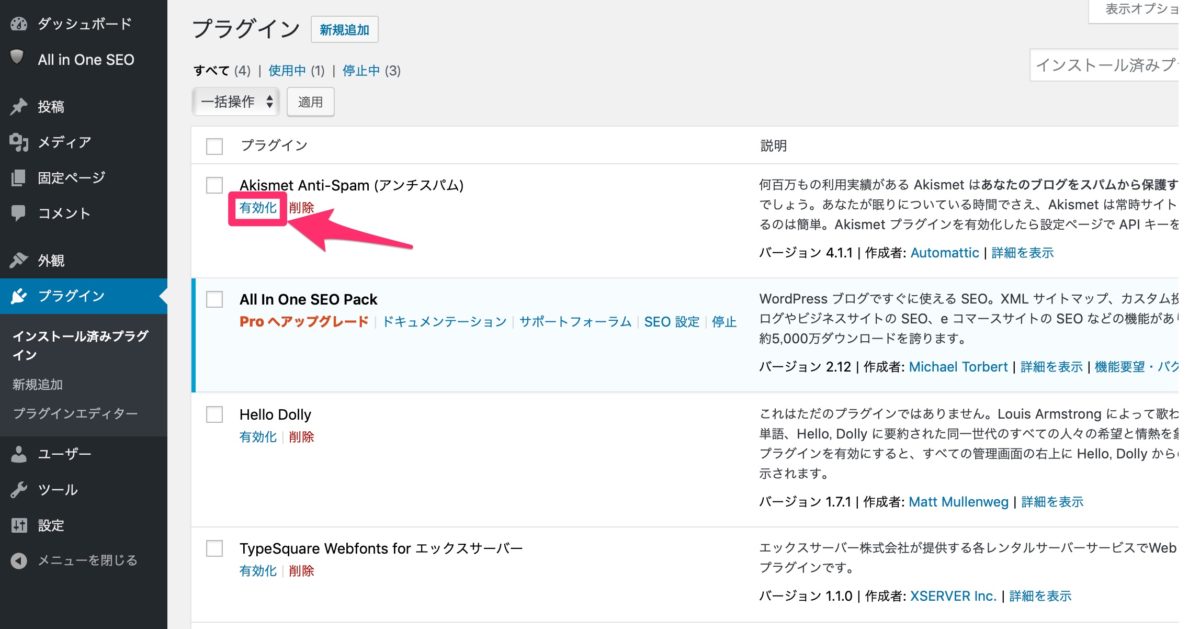This screenshot has width=1200, height=629.
Task: Click the ユーザー person icon
Action: [18, 454]
